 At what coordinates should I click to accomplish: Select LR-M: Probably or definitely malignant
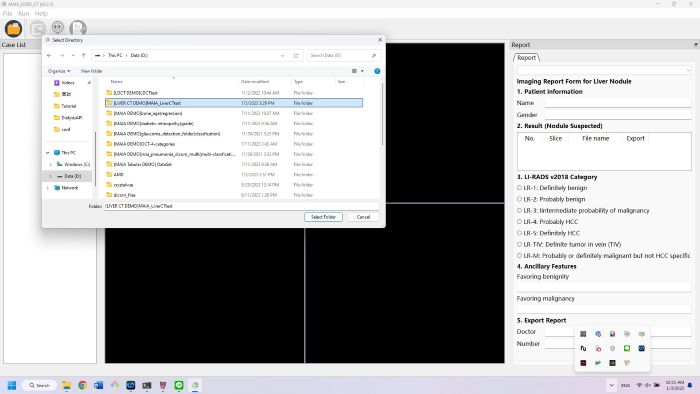tap(604, 256)
